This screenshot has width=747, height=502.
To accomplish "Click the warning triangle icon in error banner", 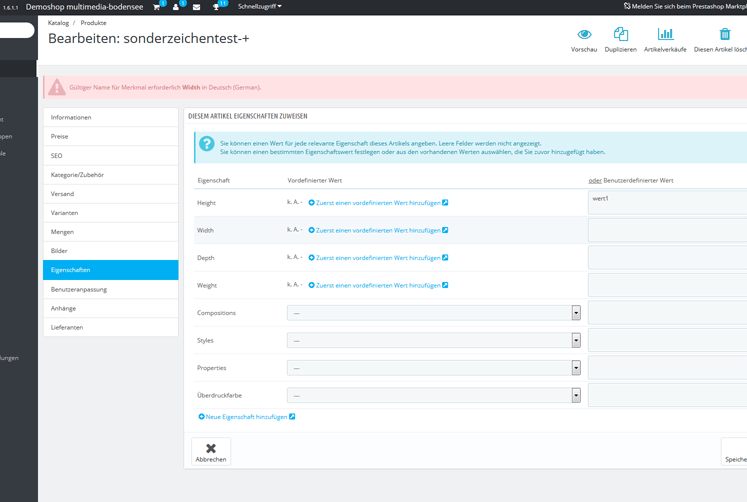I will pyautogui.click(x=57, y=87).
